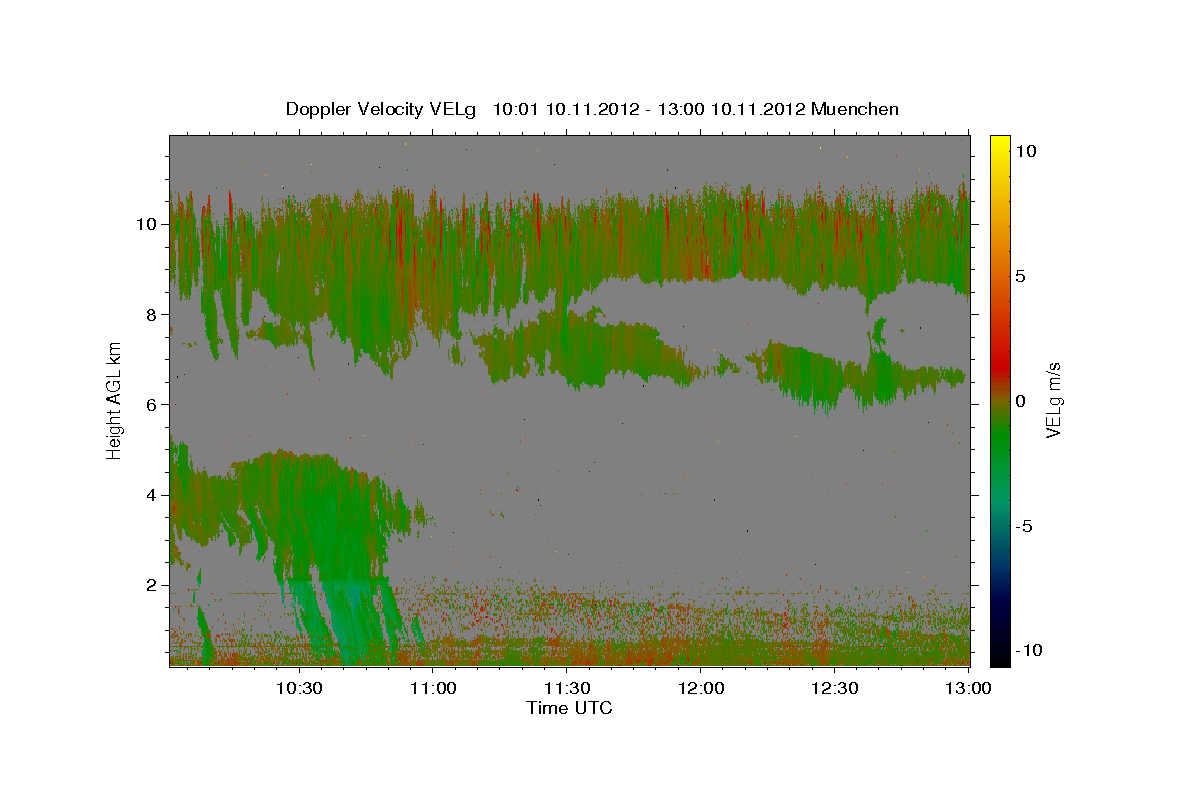This screenshot has height=800, width=1200.
Task: Click the 11:30 time tick label
Action: (x=566, y=688)
